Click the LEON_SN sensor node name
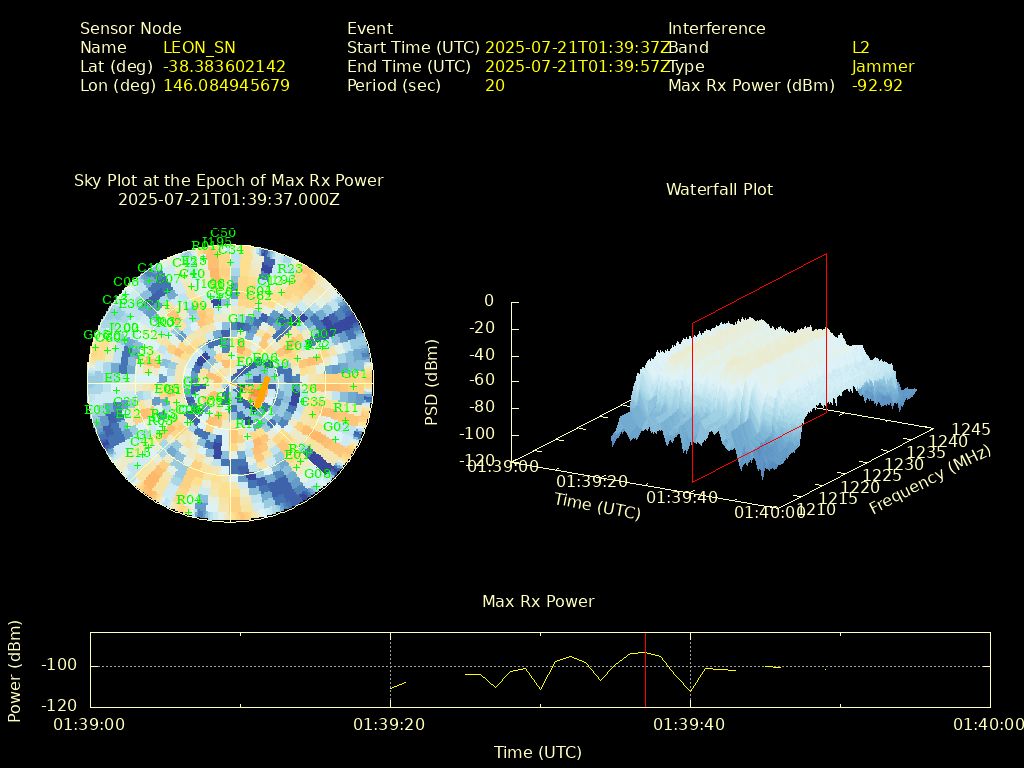Viewport: 1024px width, 768px height. click(x=199, y=47)
